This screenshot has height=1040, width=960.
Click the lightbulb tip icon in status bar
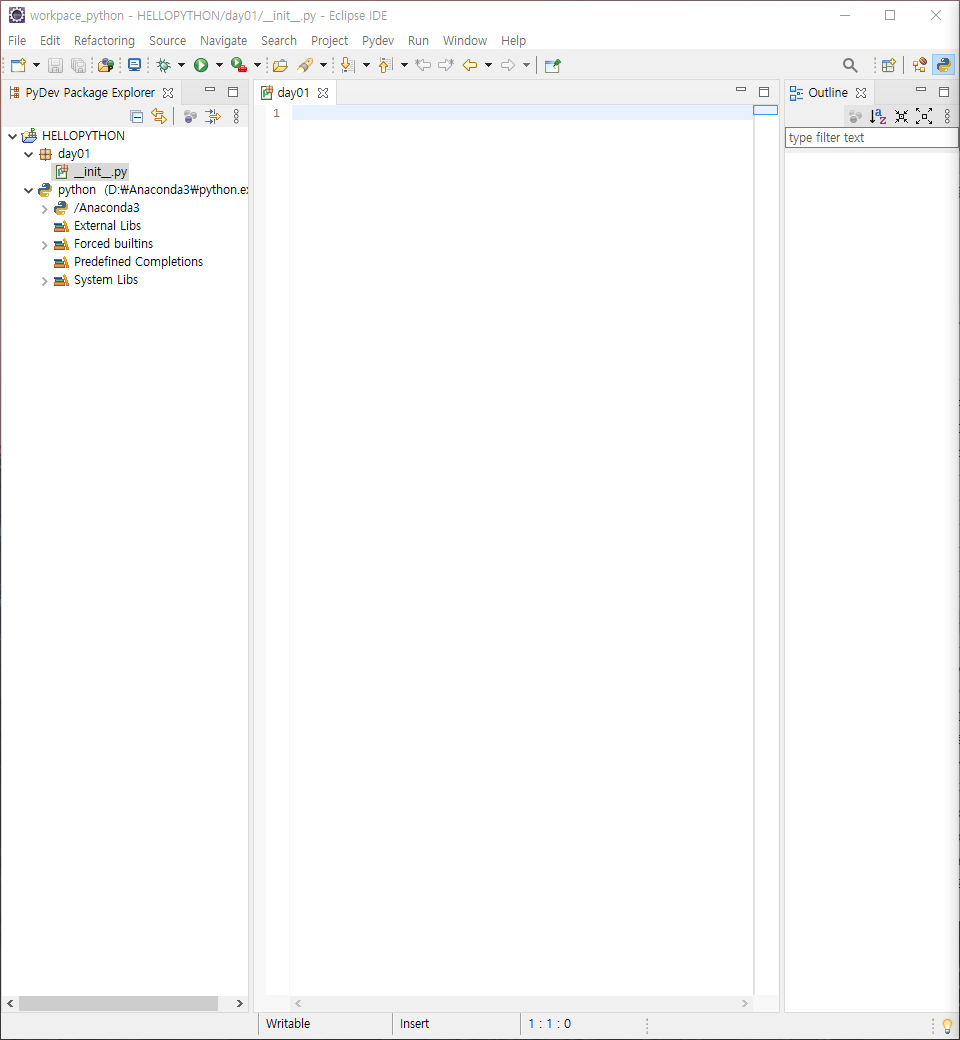pos(947,1026)
